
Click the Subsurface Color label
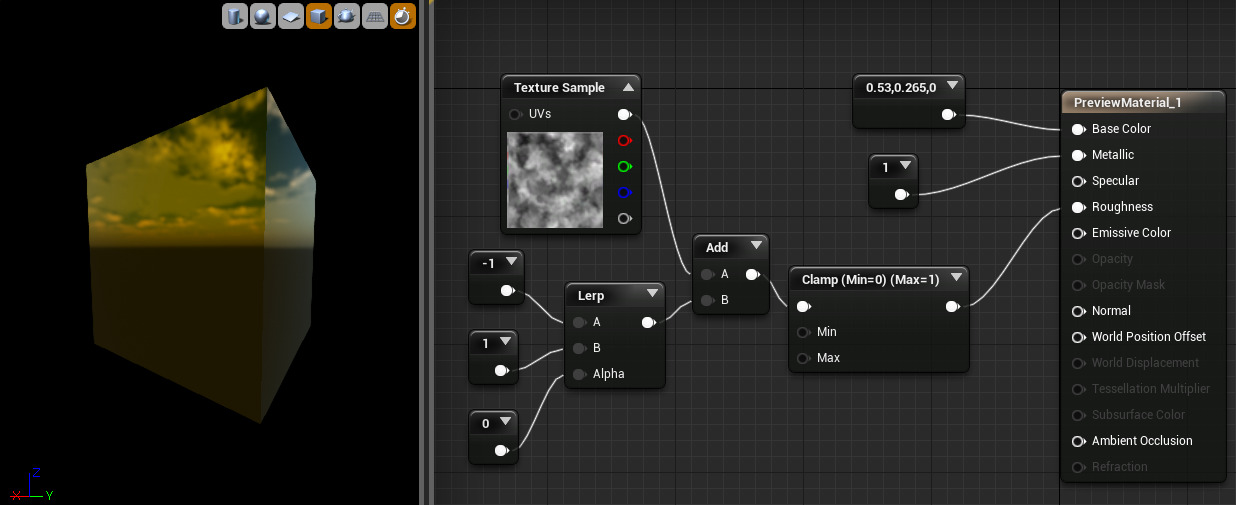point(1138,415)
